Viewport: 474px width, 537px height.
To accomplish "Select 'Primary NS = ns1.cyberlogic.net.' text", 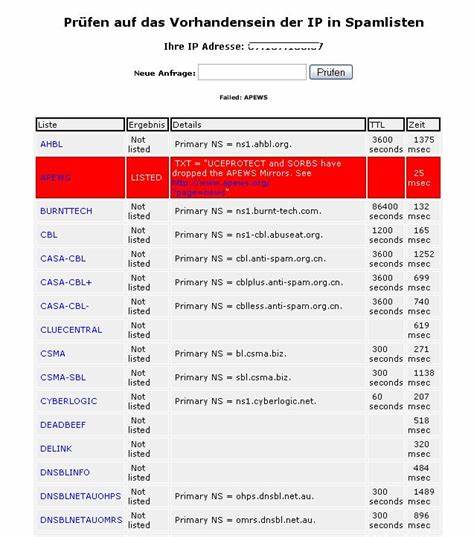I will (246, 401).
